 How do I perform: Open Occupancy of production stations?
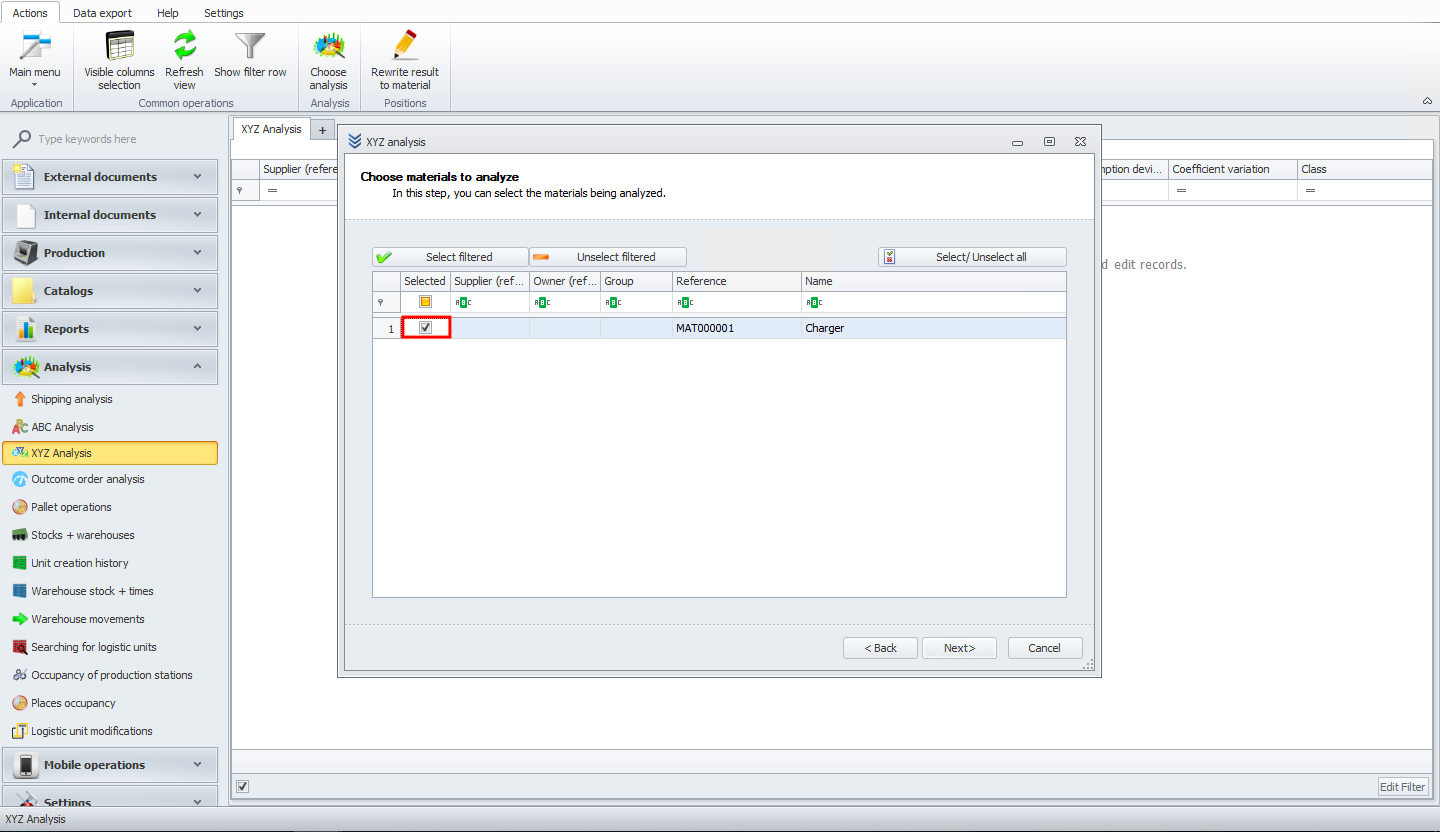111,675
